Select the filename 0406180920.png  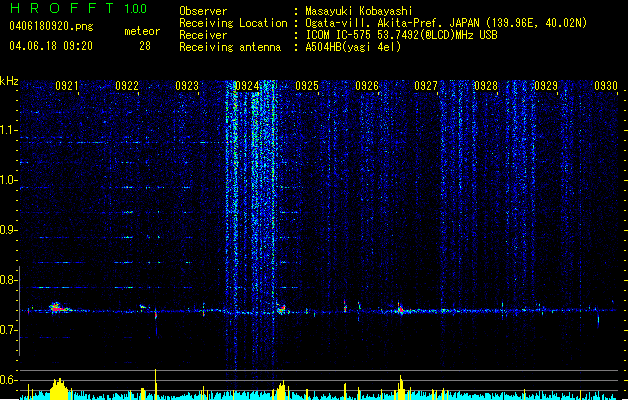click(x=51, y=26)
